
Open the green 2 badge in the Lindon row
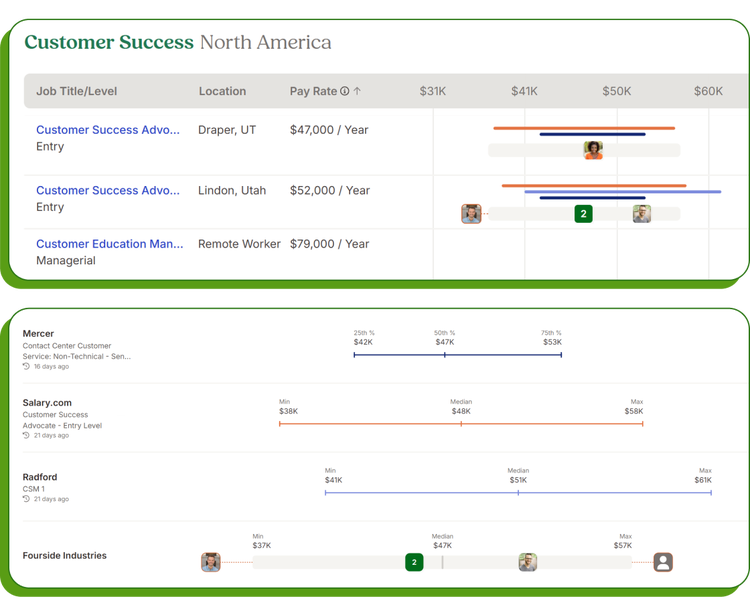coord(584,213)
